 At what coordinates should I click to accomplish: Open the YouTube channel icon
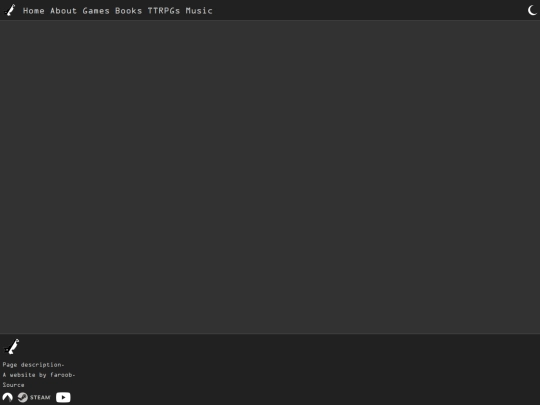point(63,397)
